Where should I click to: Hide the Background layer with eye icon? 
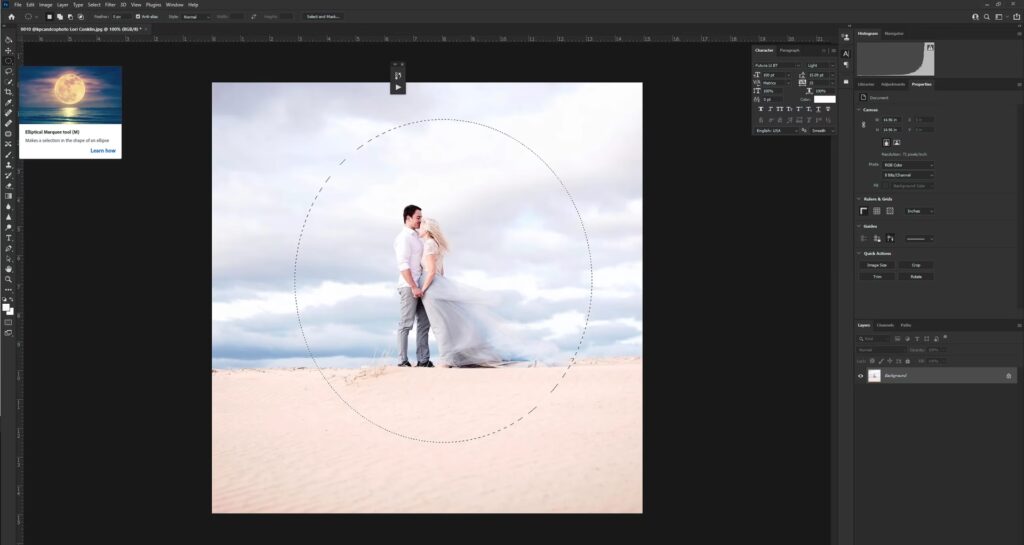tap(861, 376)
